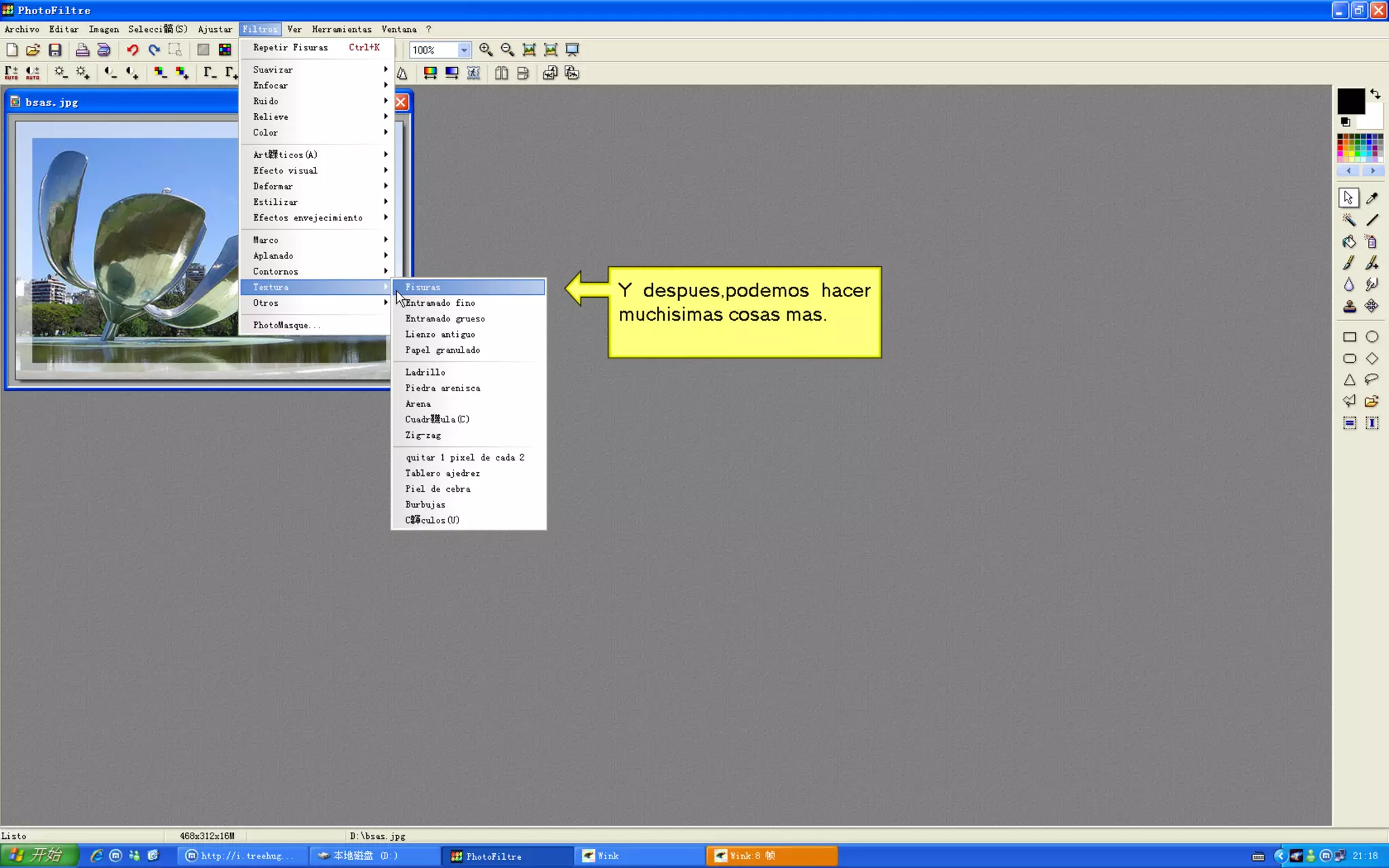This screenshot has width=1389, height=868.
Task: Select Fisuras texture filter
Action: coord(469,287)
